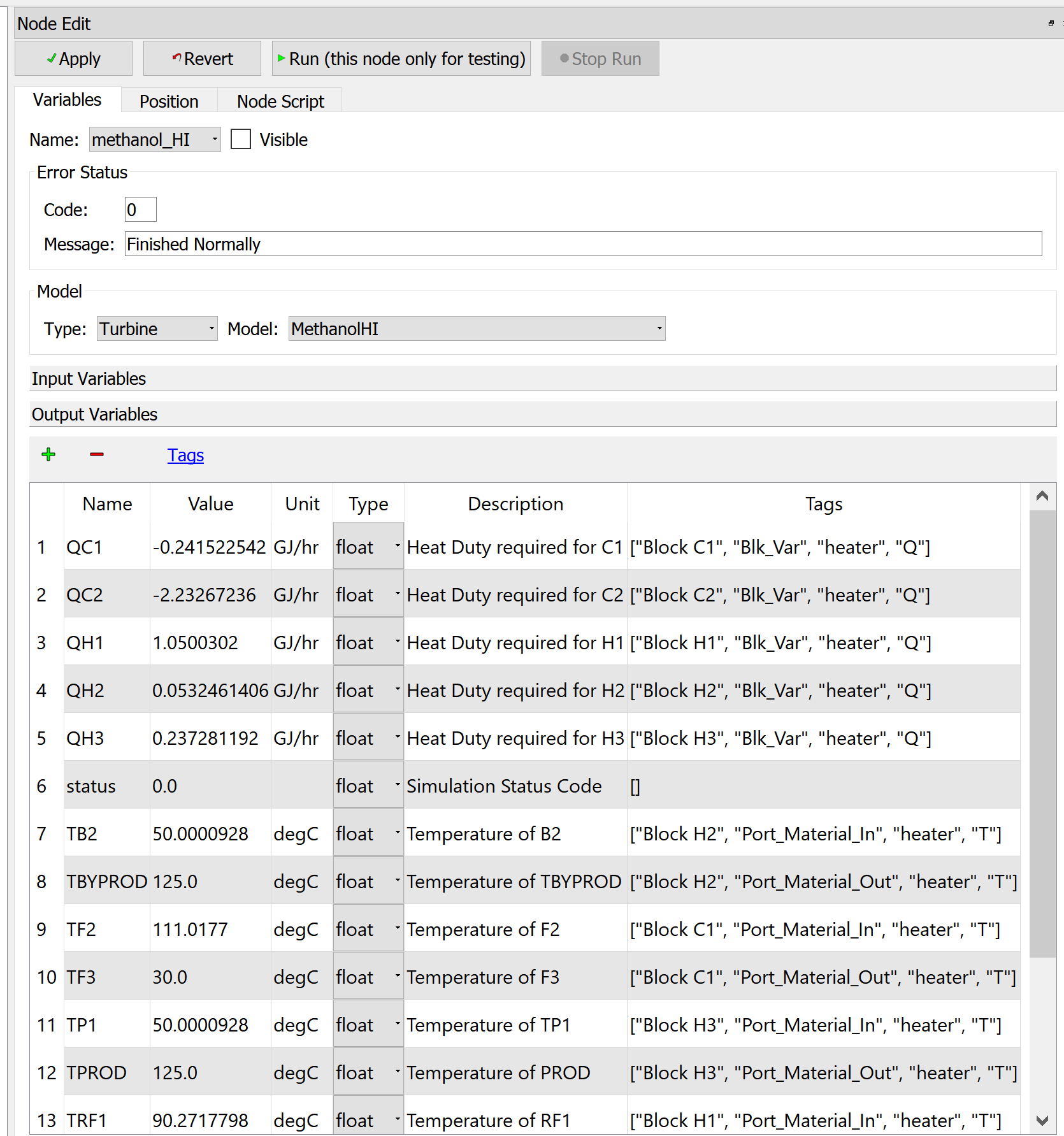Run this node only for testing
The height and width of the screenshot is (1136, 1064).
401,59
